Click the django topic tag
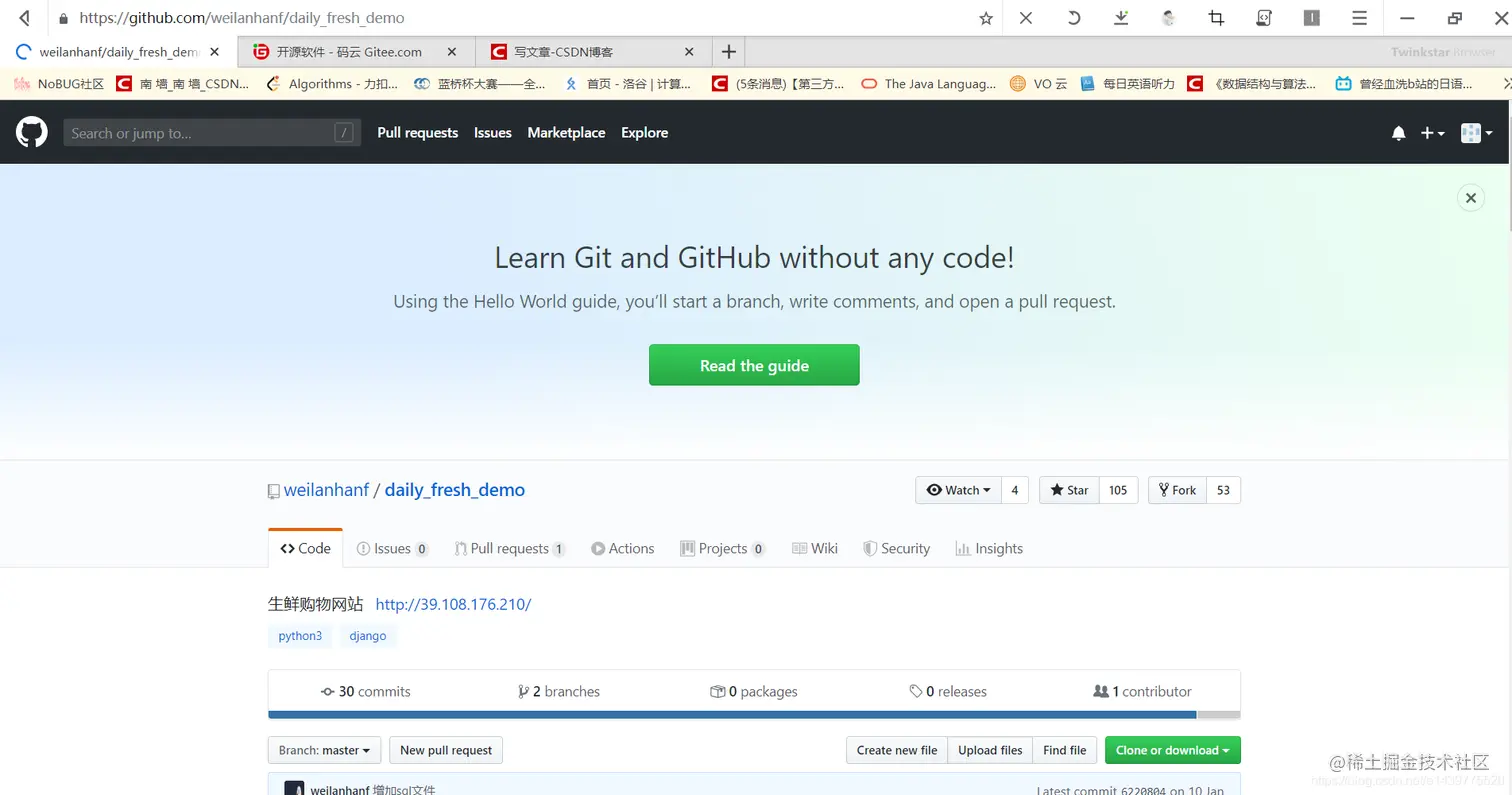 click(368, 636)
